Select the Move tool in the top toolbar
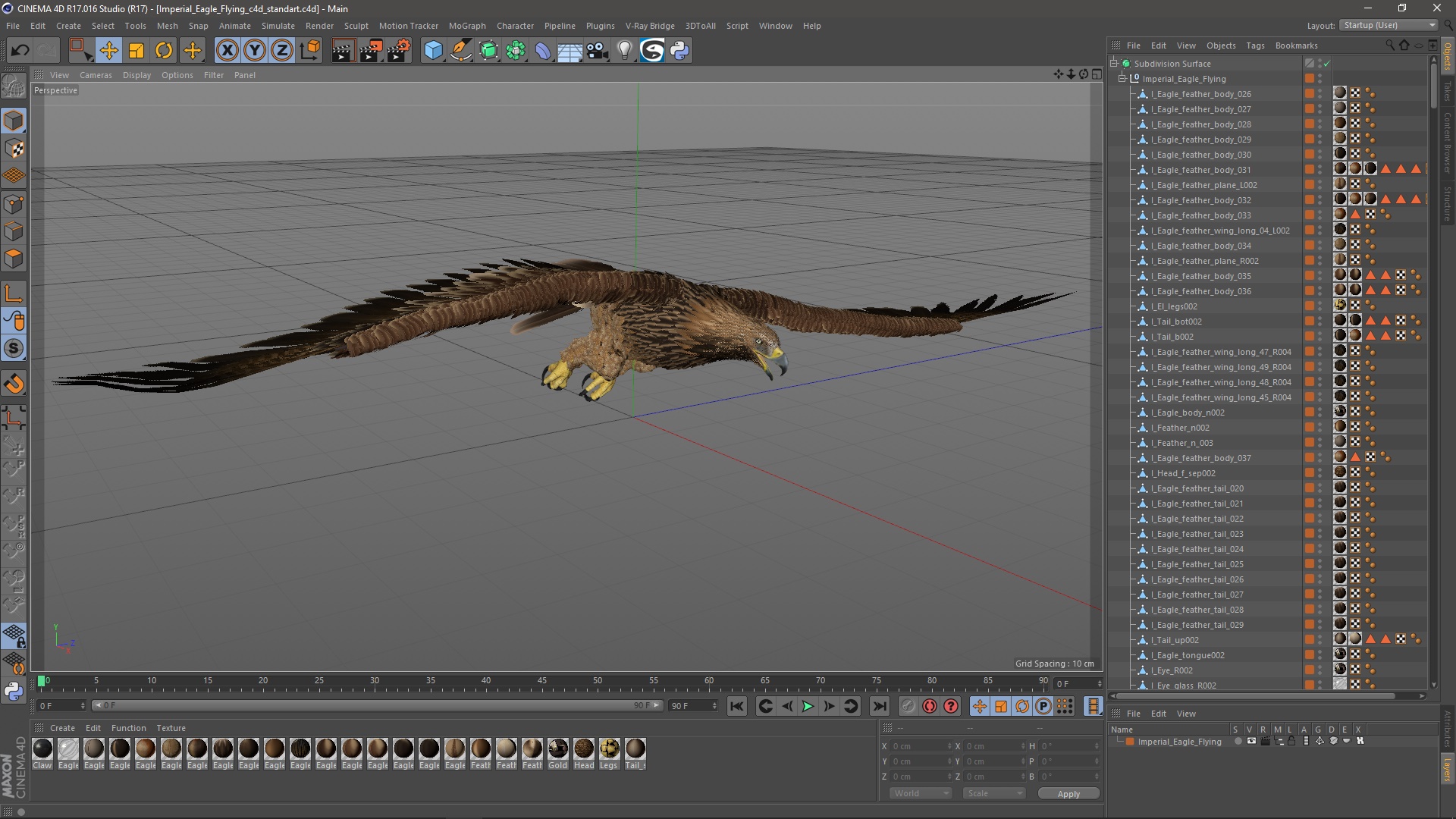This screenshot has width=1456, height=819. coord(108,51)
